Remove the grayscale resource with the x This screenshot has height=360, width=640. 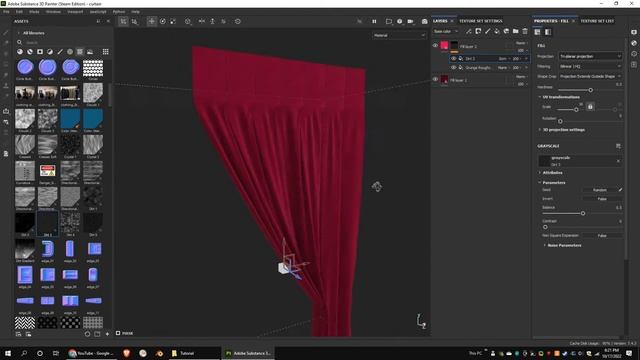pos(618,161)
